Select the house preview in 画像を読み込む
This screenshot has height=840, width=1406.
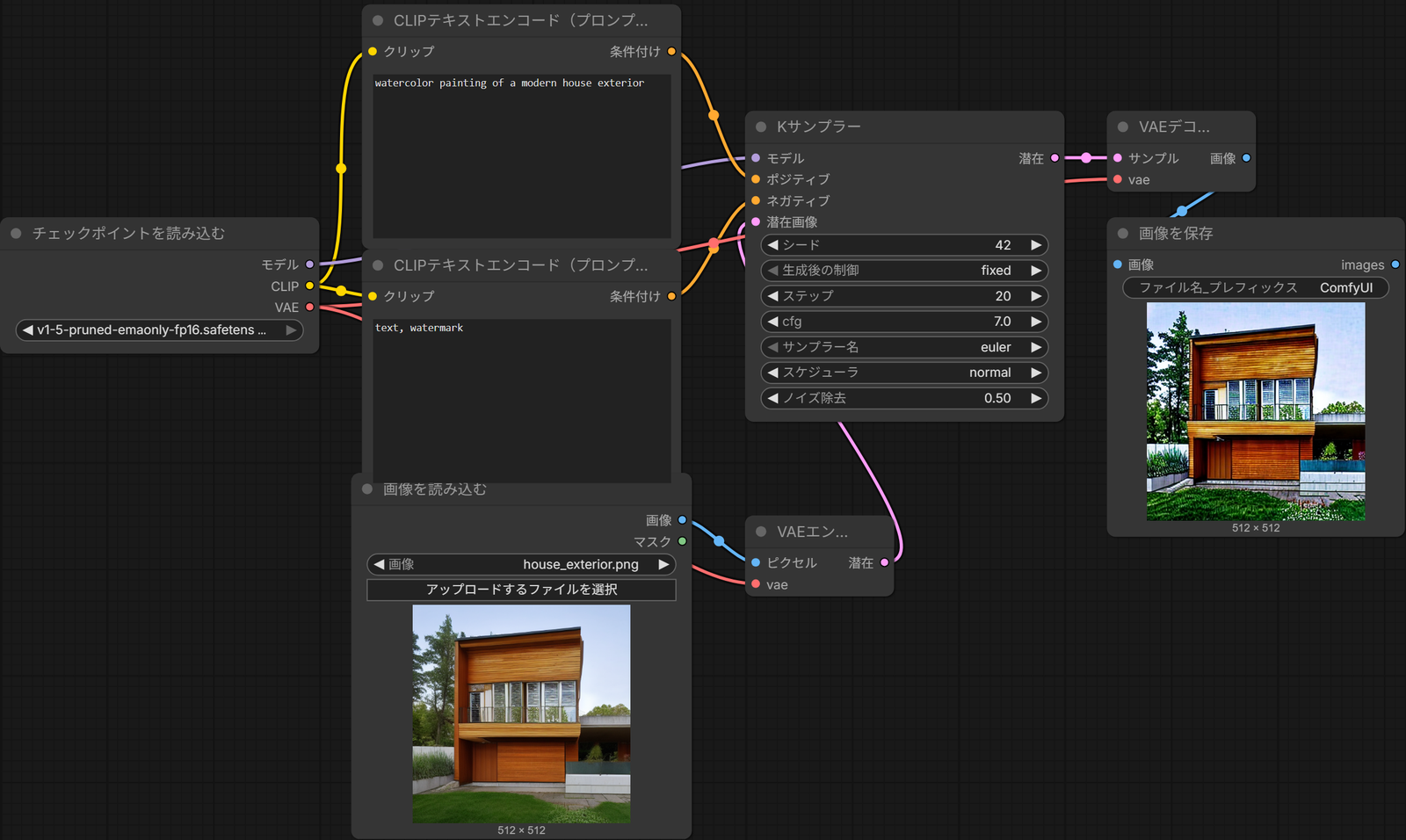[x=521, y=713]
